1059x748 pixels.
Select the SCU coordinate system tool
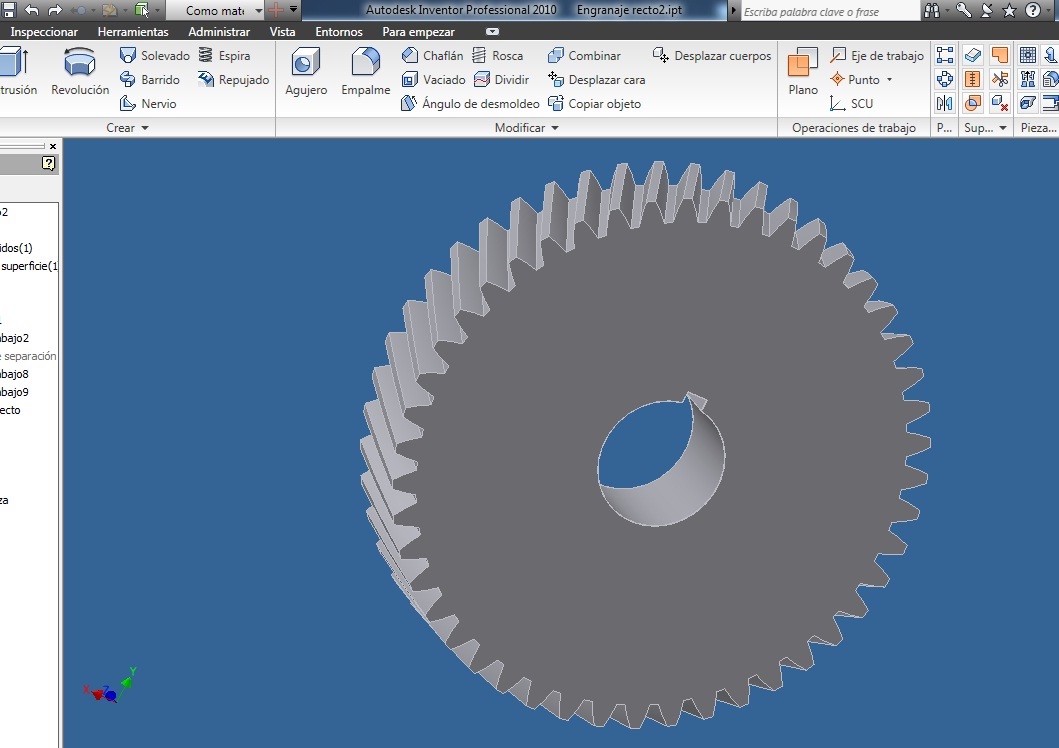click(x=851, y=104)
